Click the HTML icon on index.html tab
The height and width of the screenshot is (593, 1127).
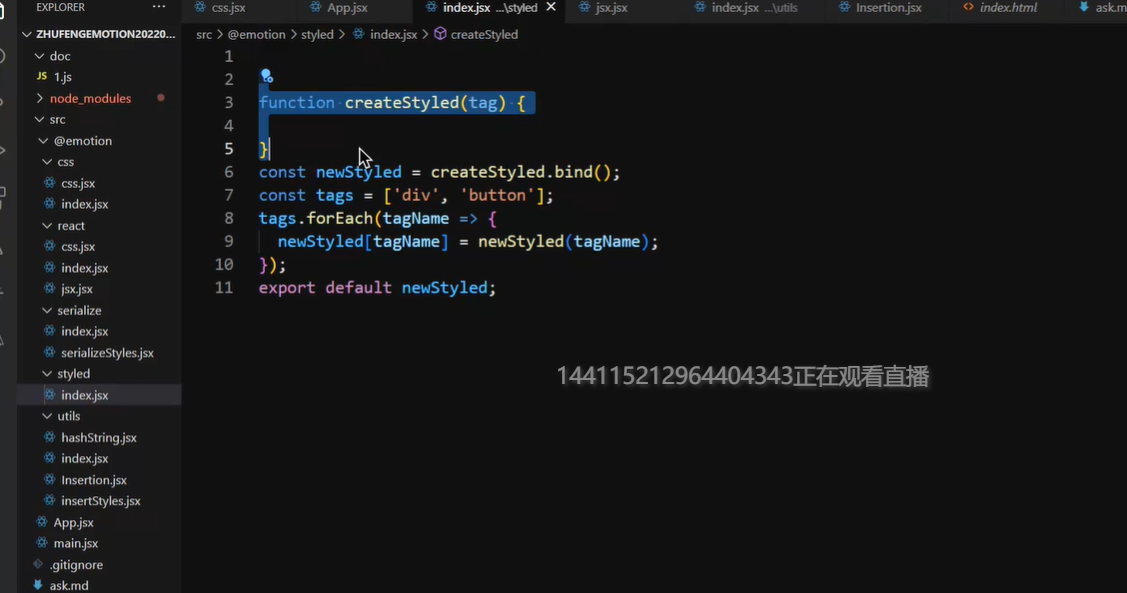point(968,8)
